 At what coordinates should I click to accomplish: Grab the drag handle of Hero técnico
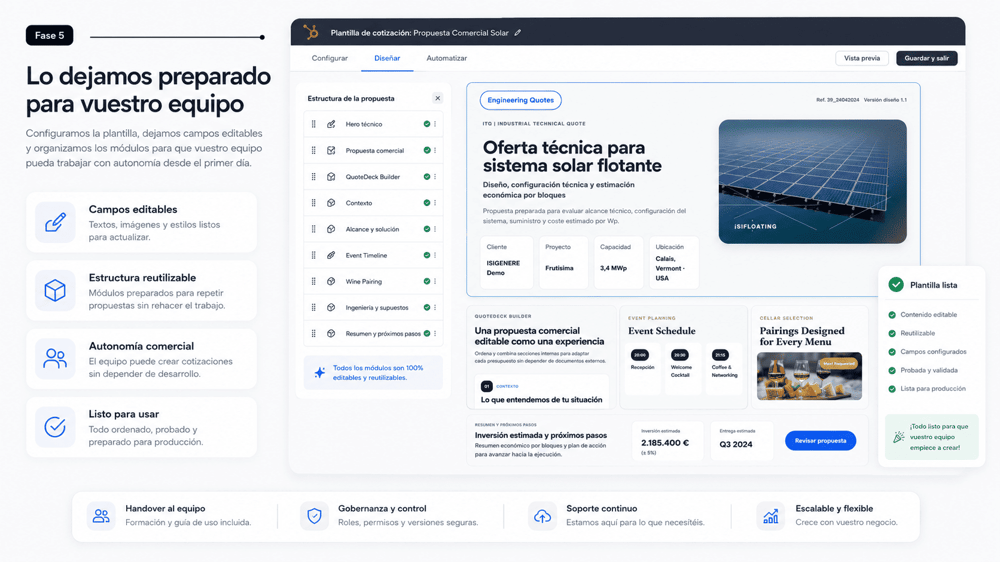click(x=313, y=124)
